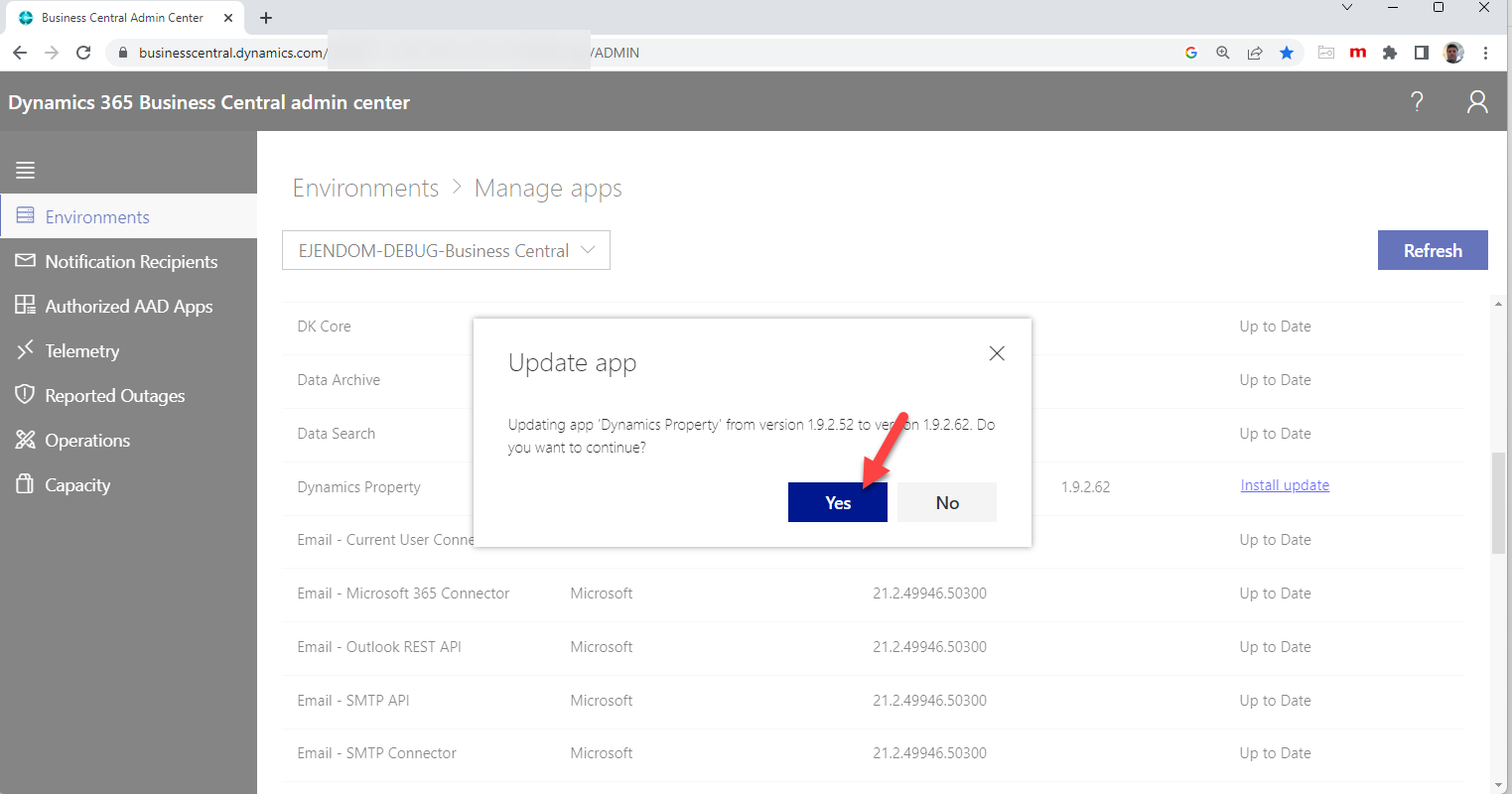Image resolution: width=1512 pixels, height=794 pixels.
Task: Click the Refresh button
Action: [x=1433, y=250]
